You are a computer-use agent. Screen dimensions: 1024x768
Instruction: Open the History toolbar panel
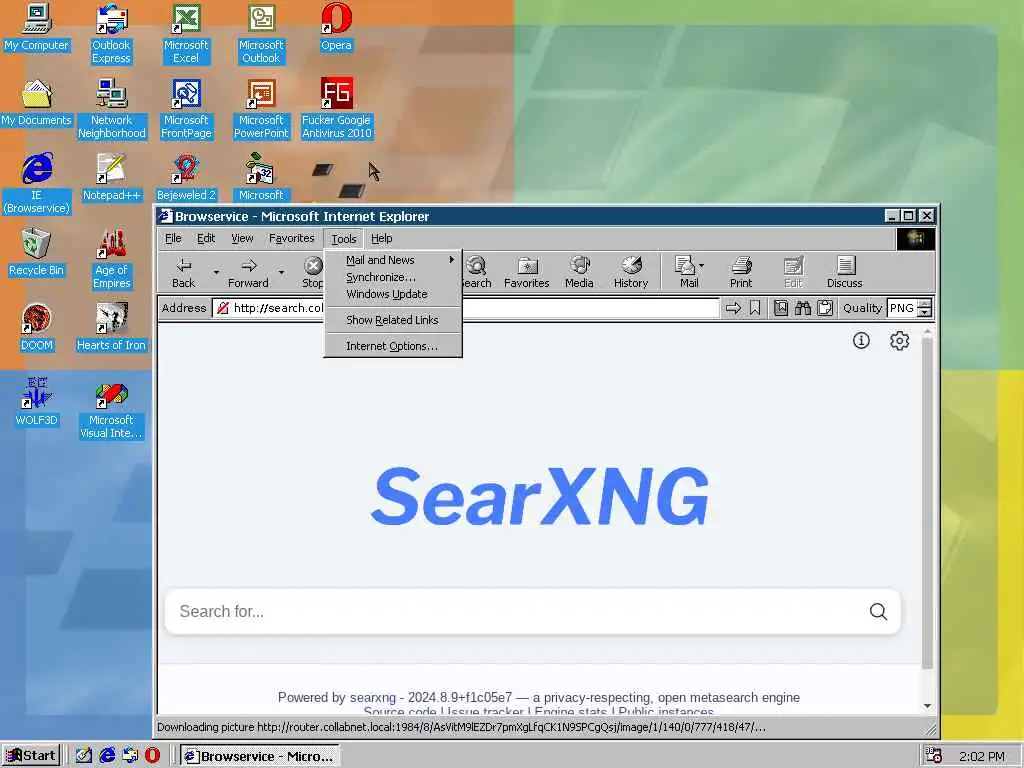631,272
